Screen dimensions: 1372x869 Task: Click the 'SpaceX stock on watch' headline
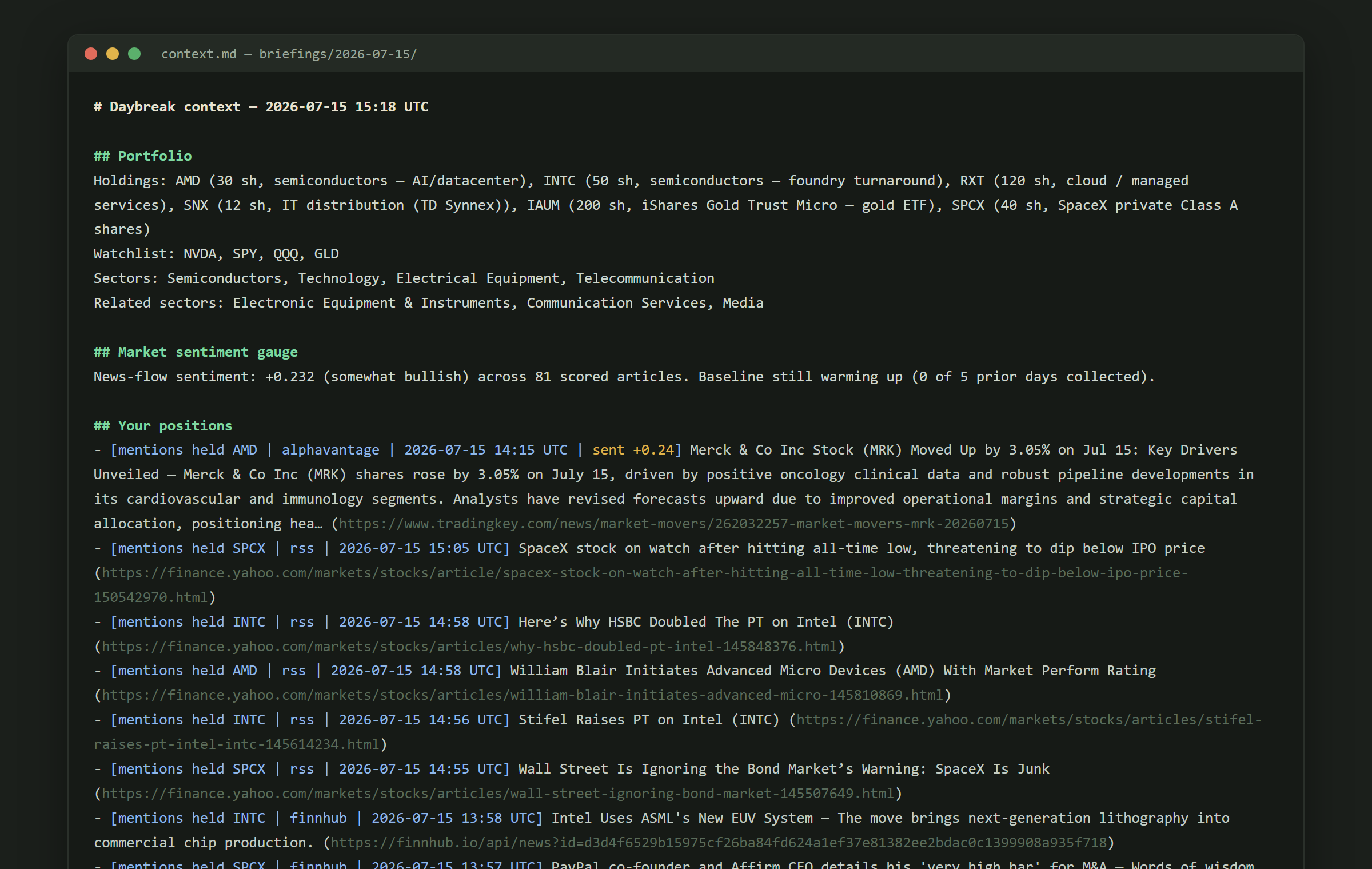pos(862,548)
